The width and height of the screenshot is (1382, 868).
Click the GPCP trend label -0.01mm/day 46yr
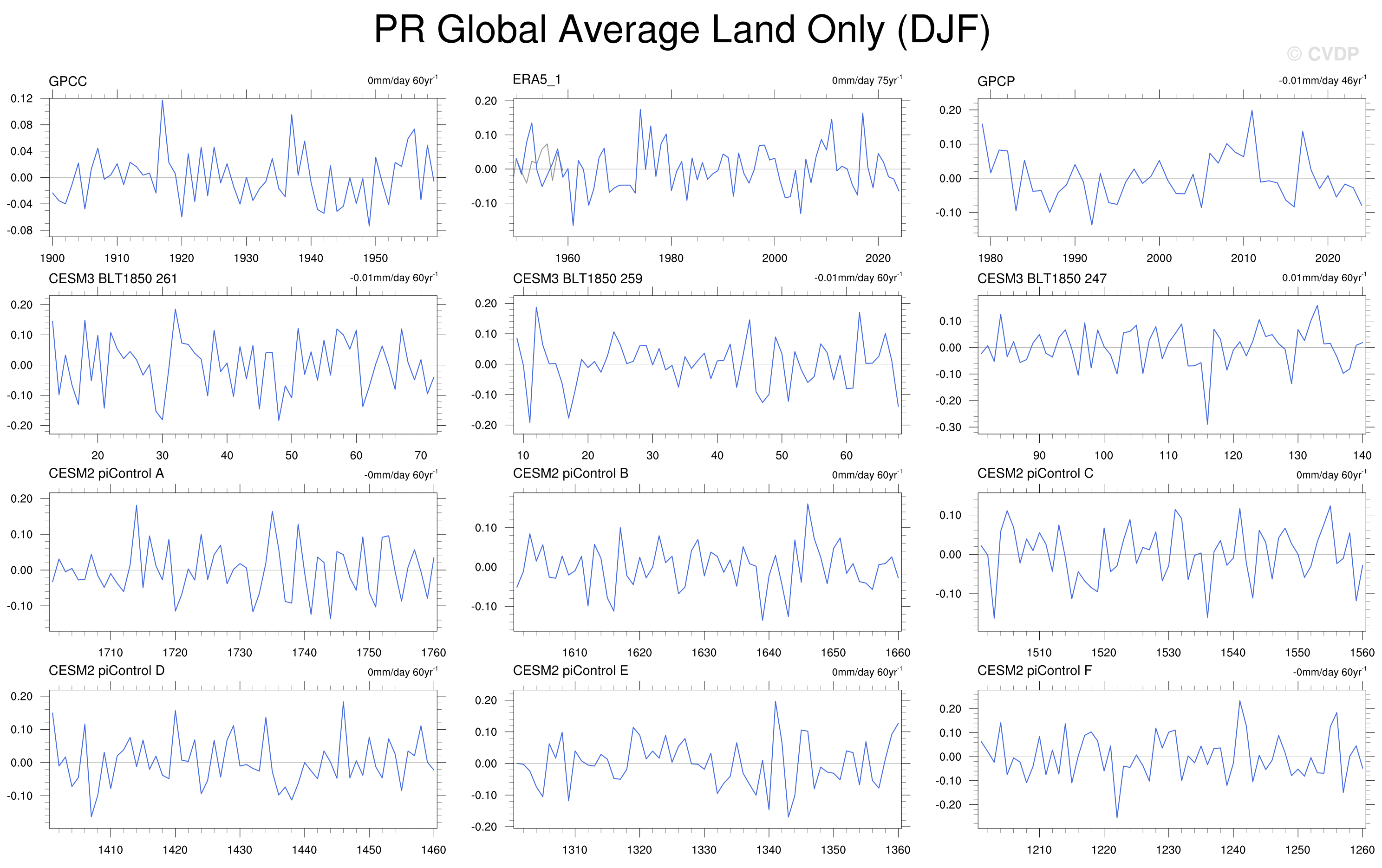[1322, 80]
